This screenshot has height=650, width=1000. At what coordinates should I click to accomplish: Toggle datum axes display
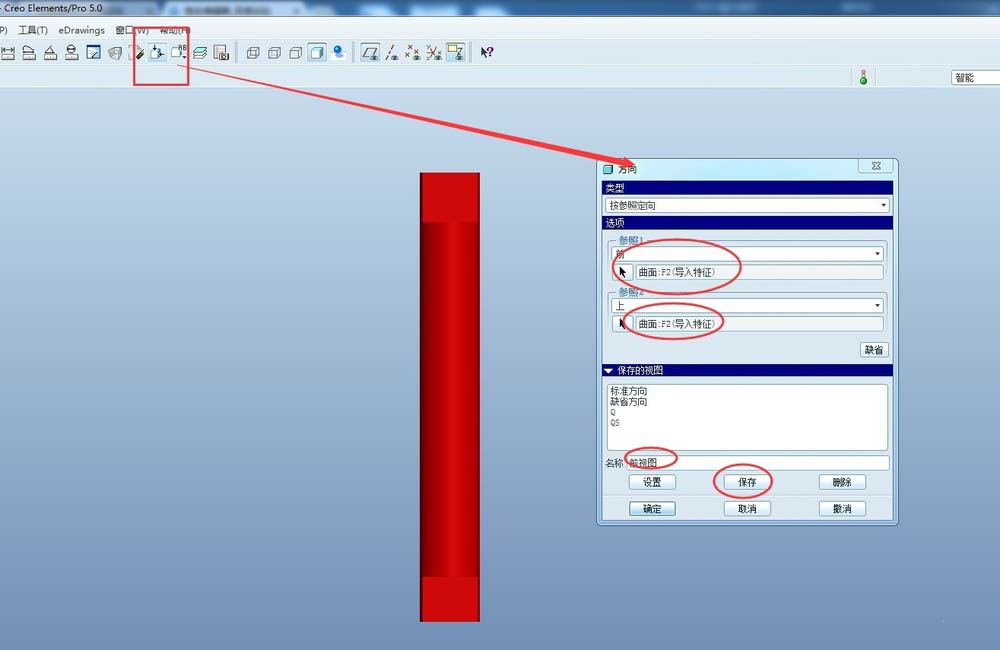[392, 53]
